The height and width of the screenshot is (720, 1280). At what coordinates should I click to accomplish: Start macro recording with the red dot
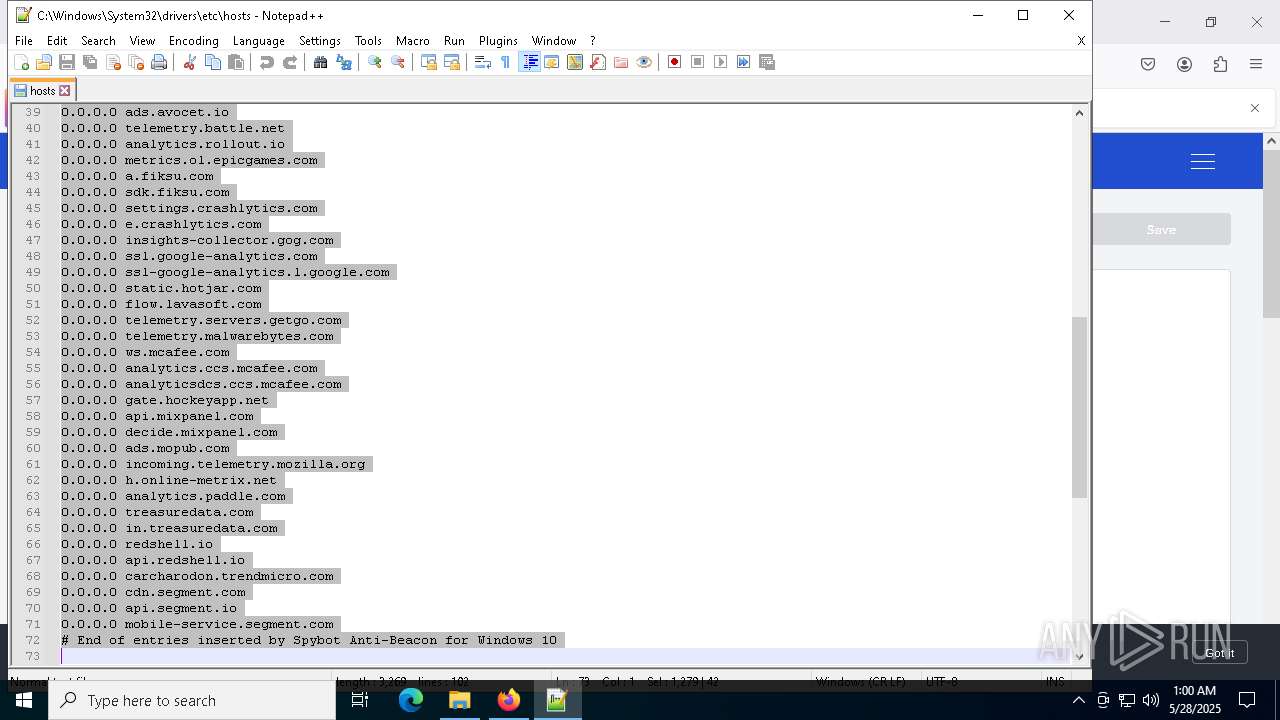[674, 62]
